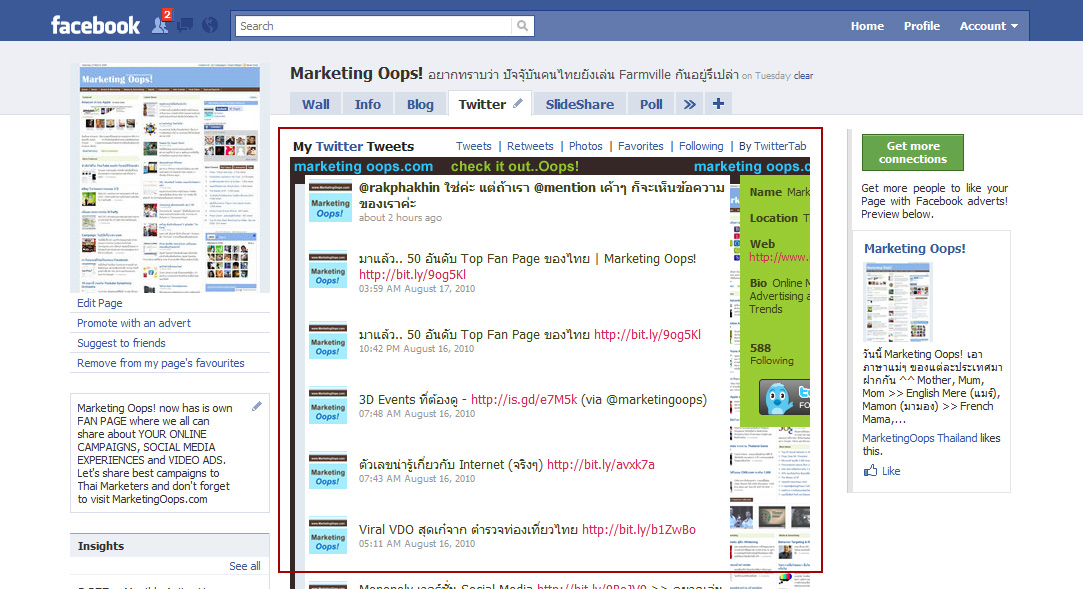Switch to the SlideShare tab
The width and height of the screenshot is (1083, 589).
coord(579,104)
